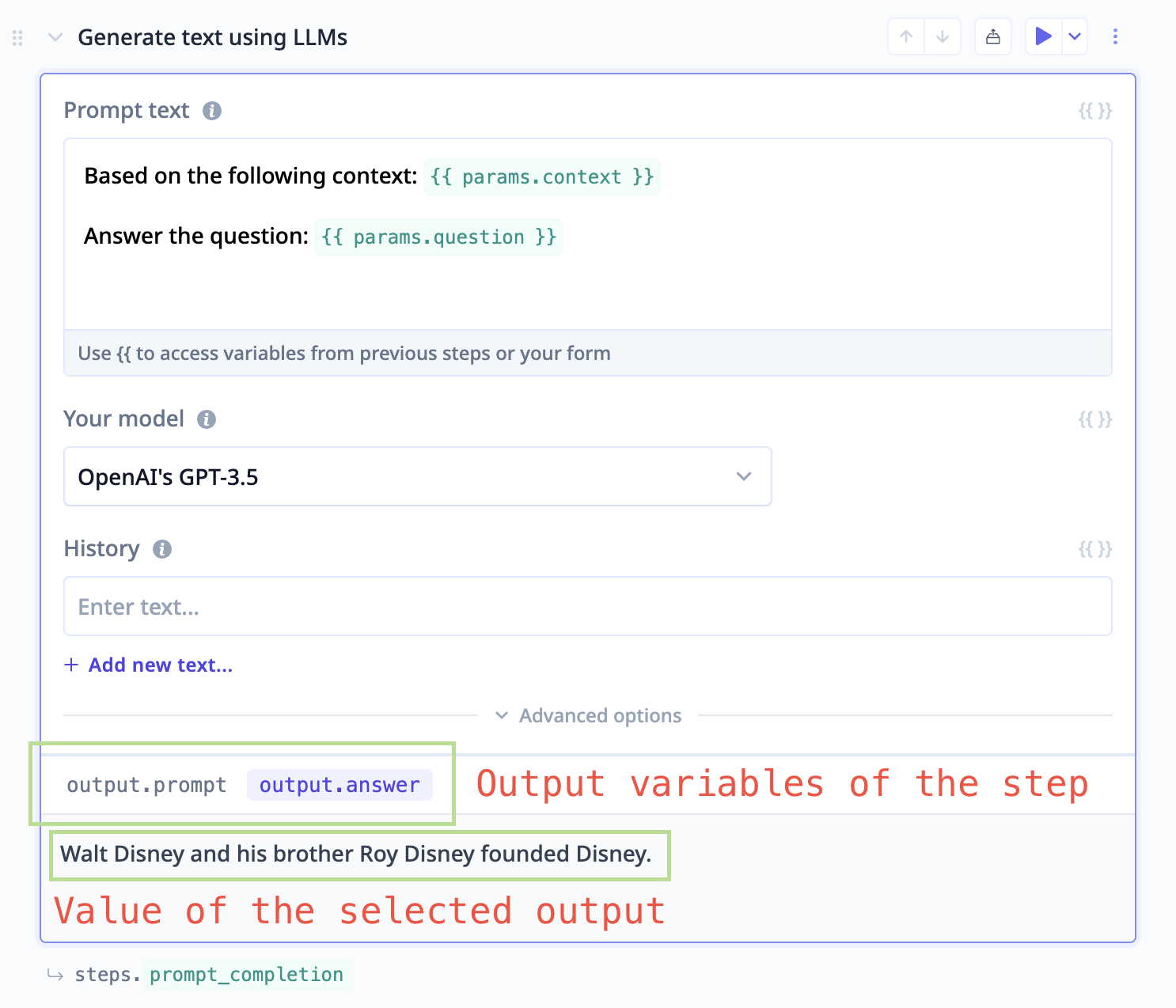Click the History info icon
Viewport: 1176px width, 1008px height.
coord(162,549)
